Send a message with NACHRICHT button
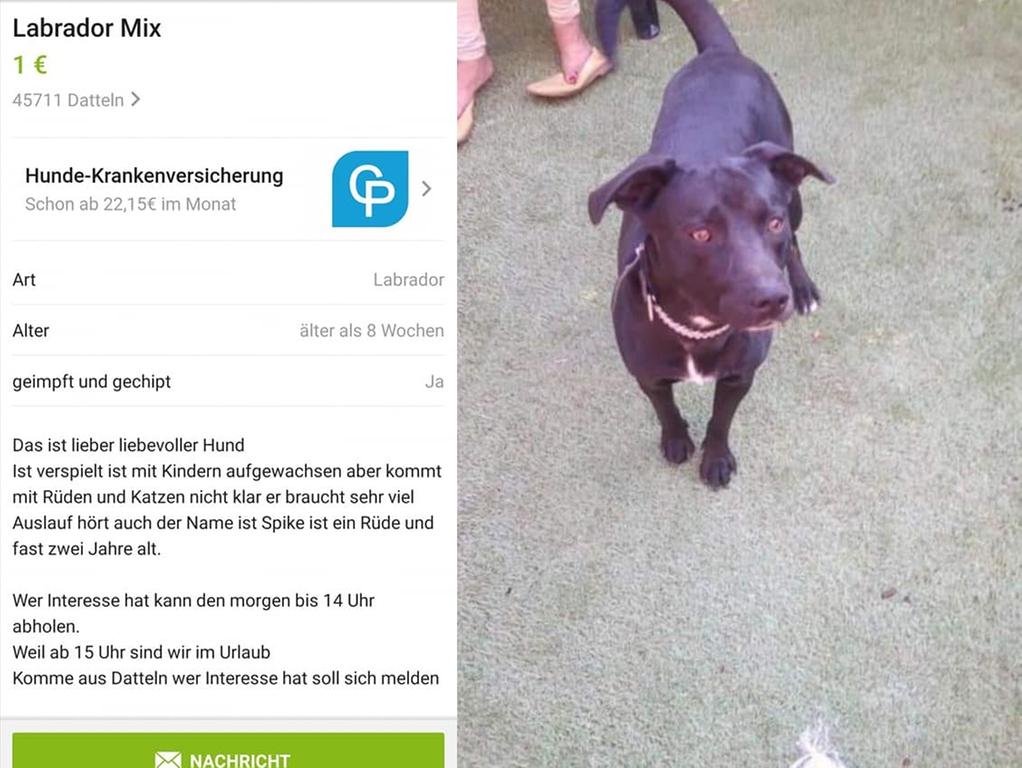Viewport: 1022px width, 768px height. pyautogui.click(x=228, y=750)
